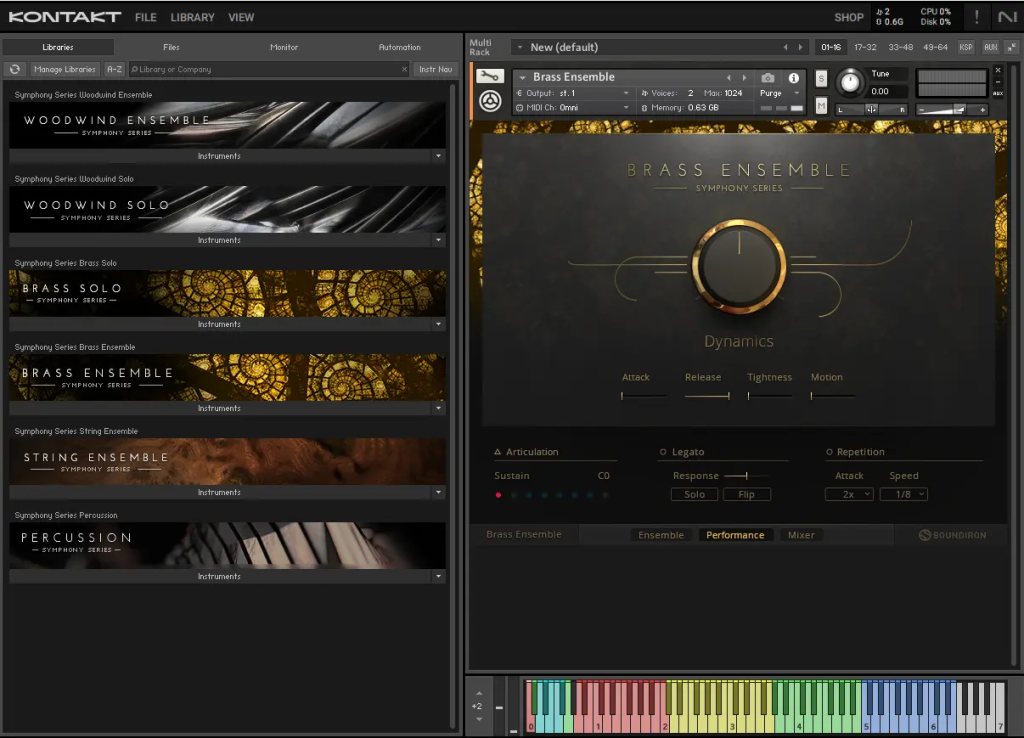
Task: Show rack page 33-48
Action: 901,47
